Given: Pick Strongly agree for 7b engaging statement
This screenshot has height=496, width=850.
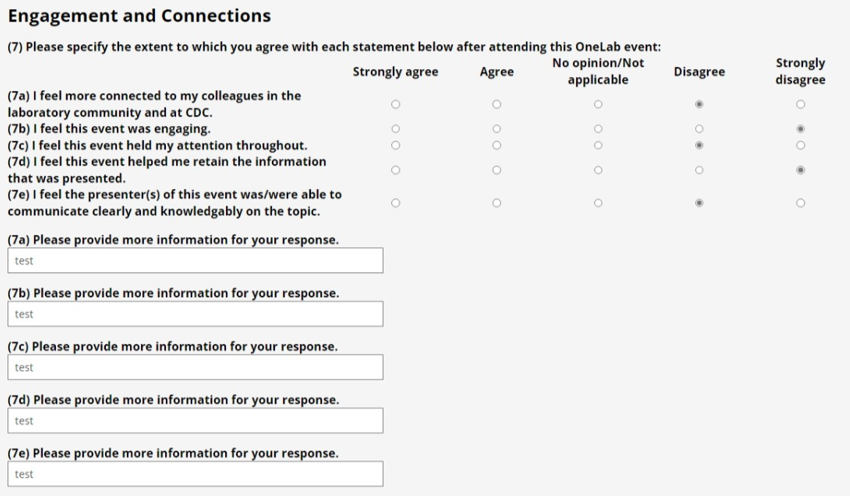Looking at the screenshot, I should click(x=396, y=129).
